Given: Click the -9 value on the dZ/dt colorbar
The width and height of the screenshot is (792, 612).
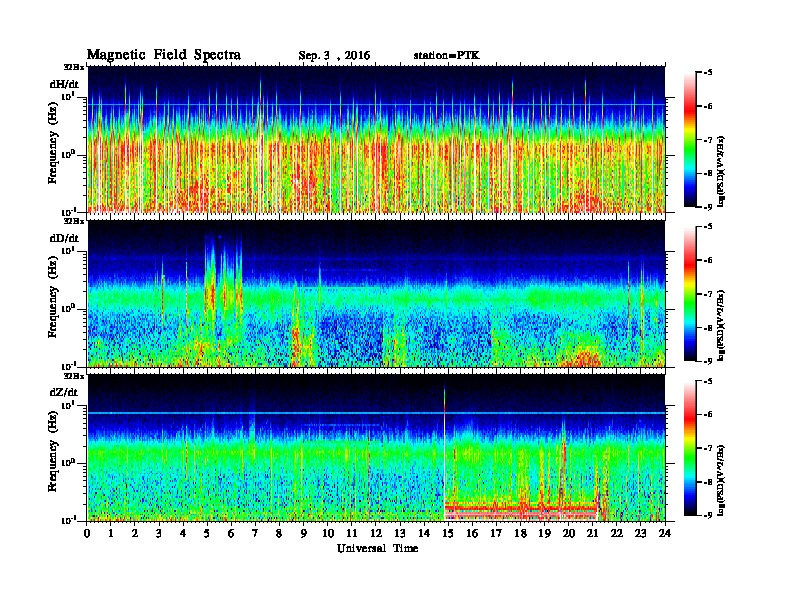Looking at the screenshot, I should tap(708, 515).
